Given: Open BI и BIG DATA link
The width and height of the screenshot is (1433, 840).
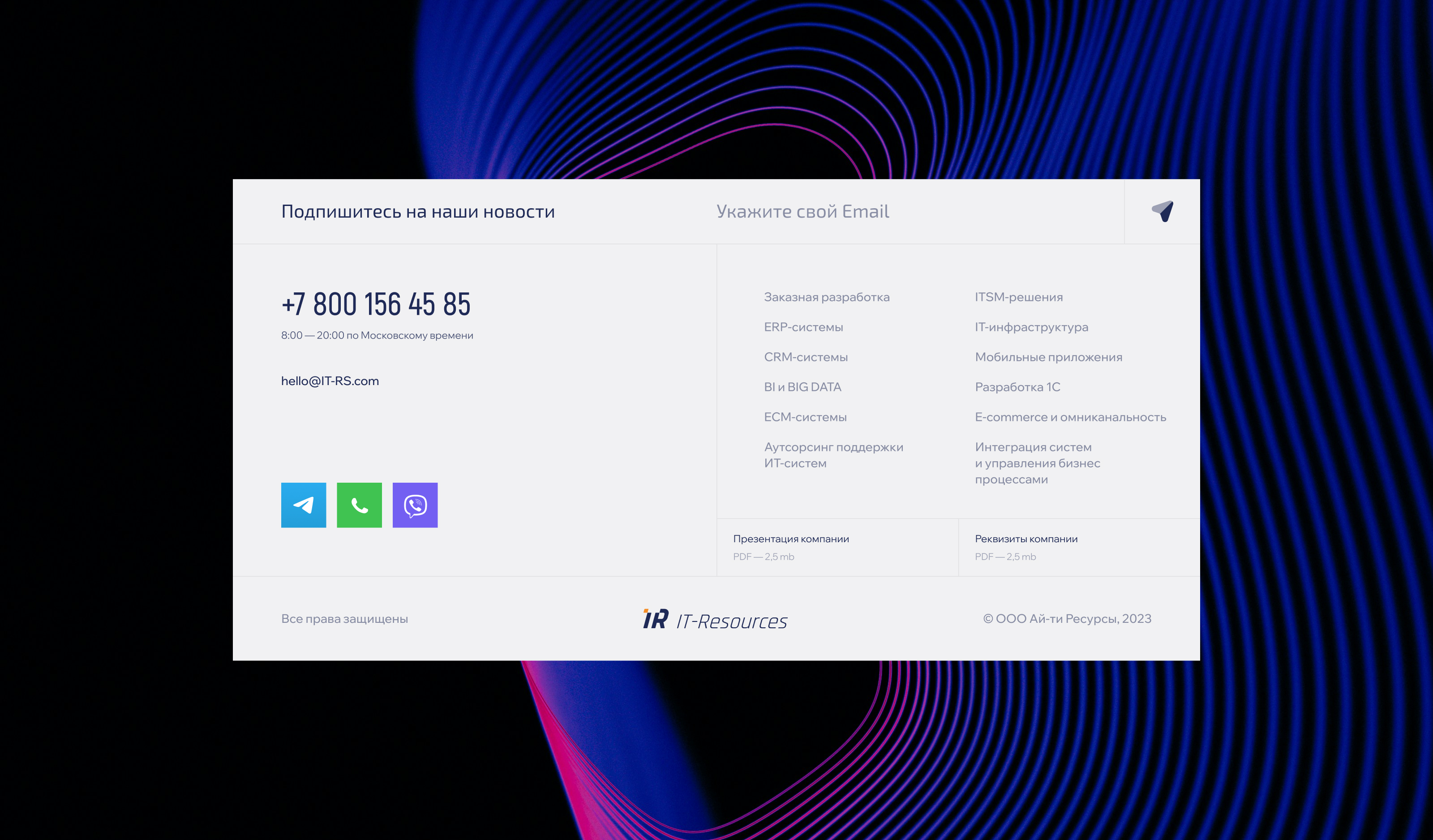Looking at the screenshot, I should (802, 387).
